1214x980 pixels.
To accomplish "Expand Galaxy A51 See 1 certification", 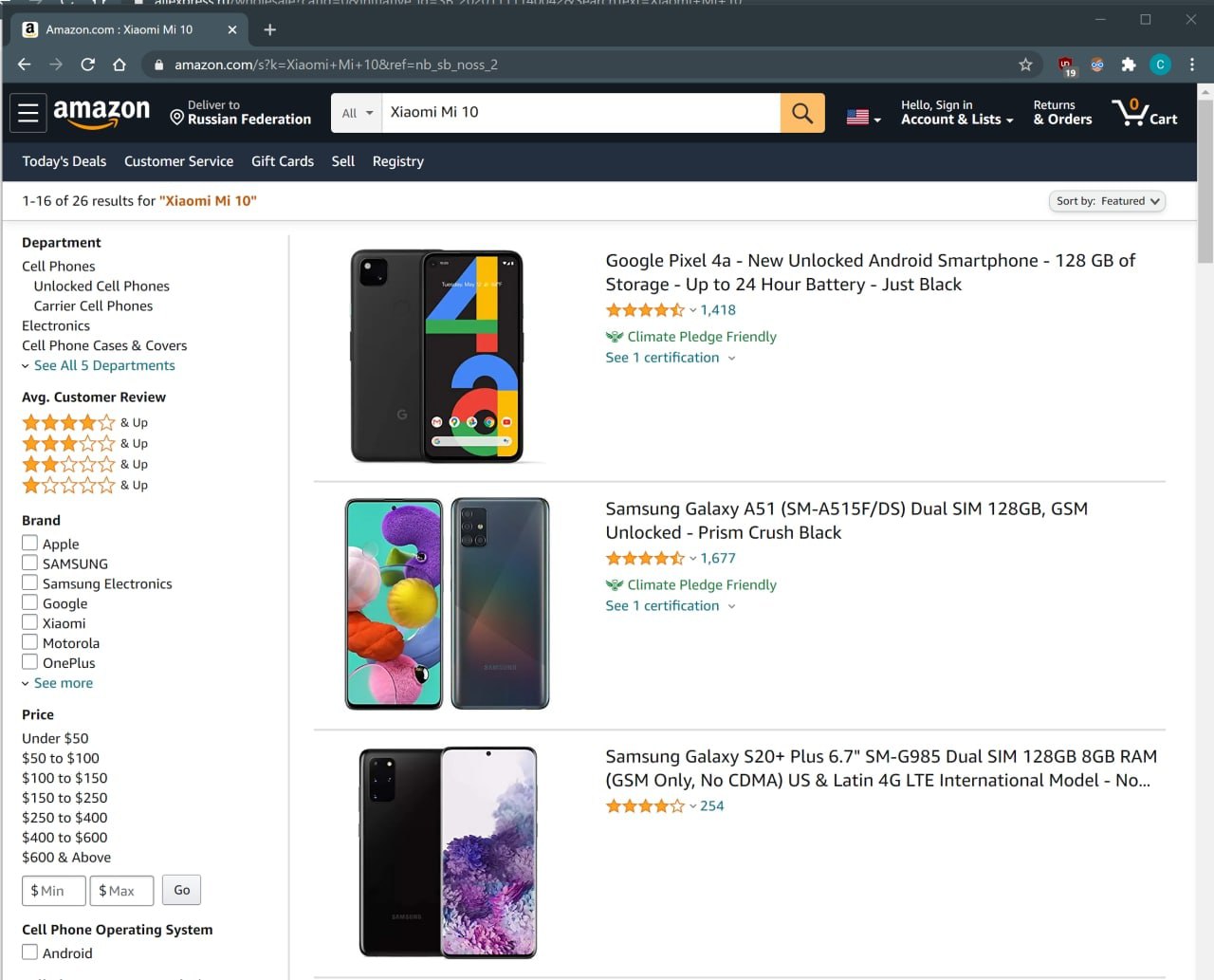I will tap(671, 606).
